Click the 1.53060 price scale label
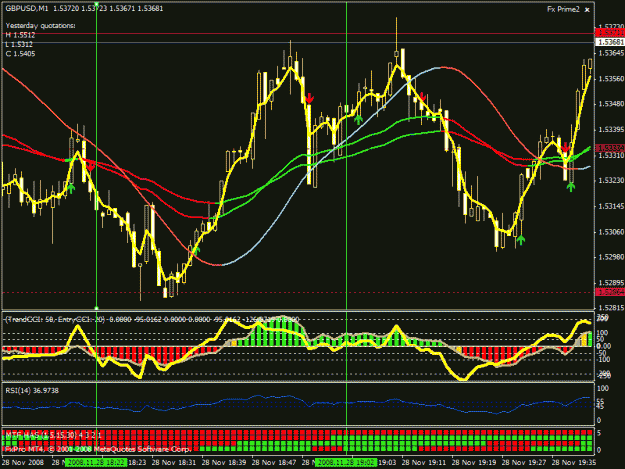This screenshot has width=625, height=469. tap(611, 232)
